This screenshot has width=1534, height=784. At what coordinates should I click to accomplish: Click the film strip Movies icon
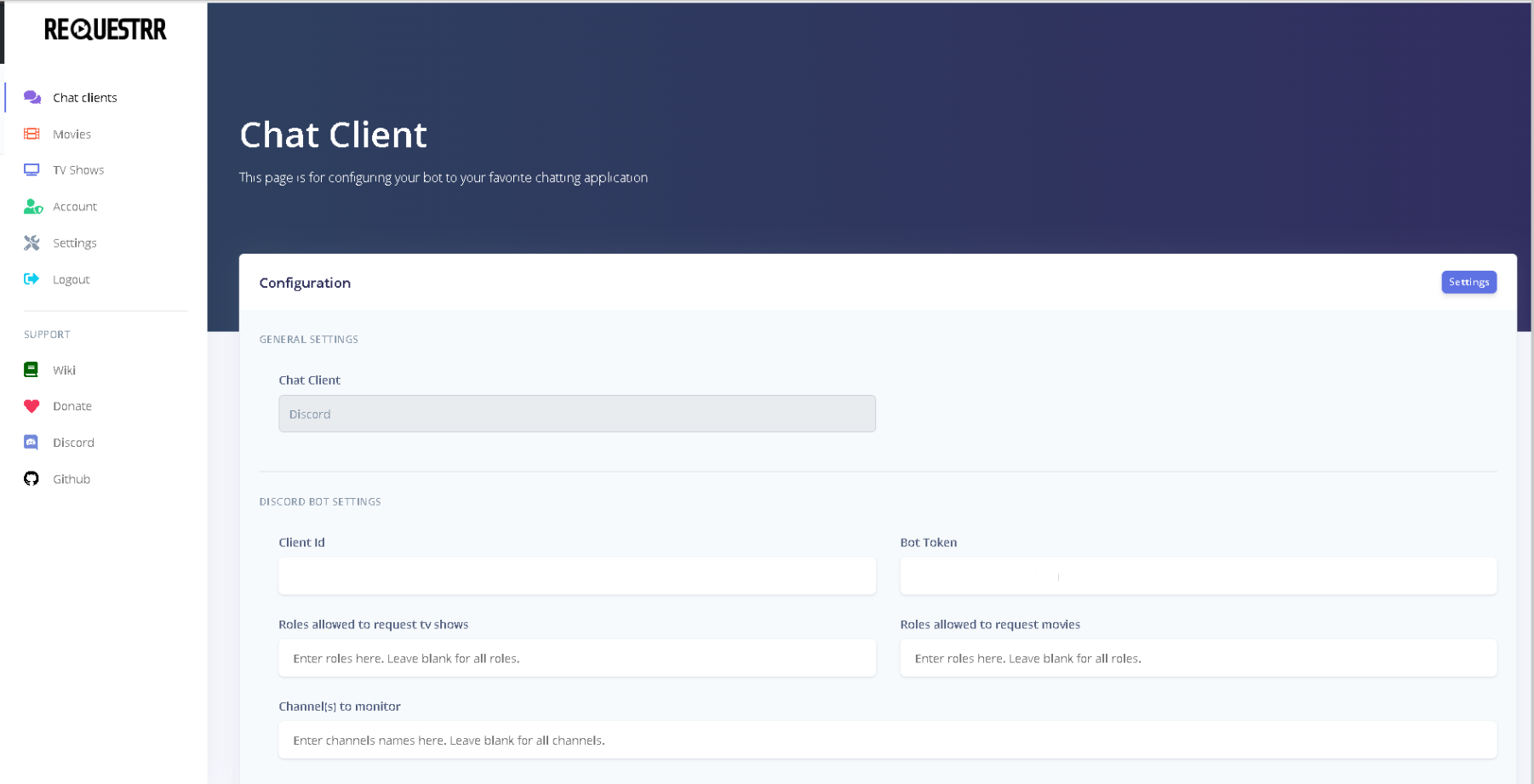(x=32, y=134)
